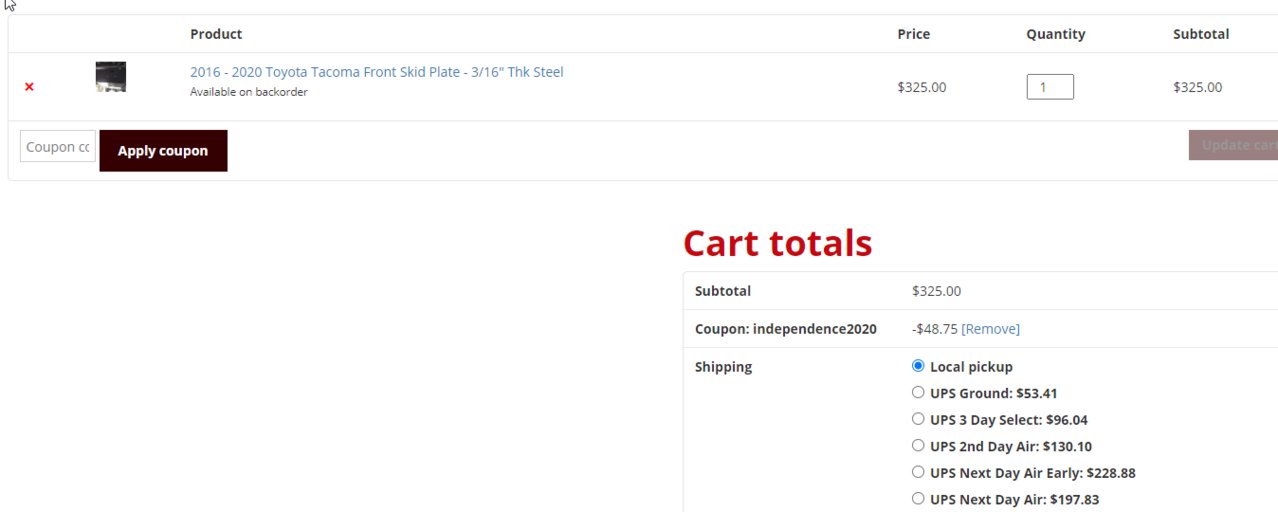1278x512 pixels.
Task: Click the Subtotal column header
Action: [1201, 34]
